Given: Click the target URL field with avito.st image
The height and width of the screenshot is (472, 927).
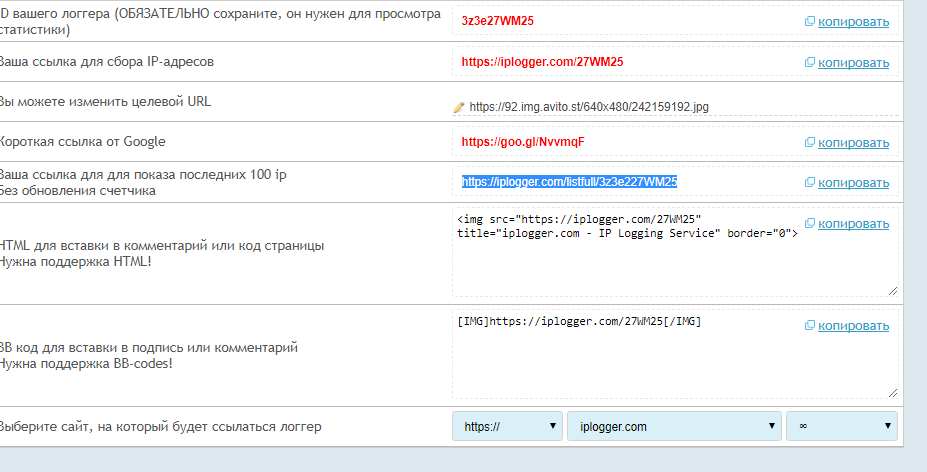Looking at the screenshot, I should (675, 106).
